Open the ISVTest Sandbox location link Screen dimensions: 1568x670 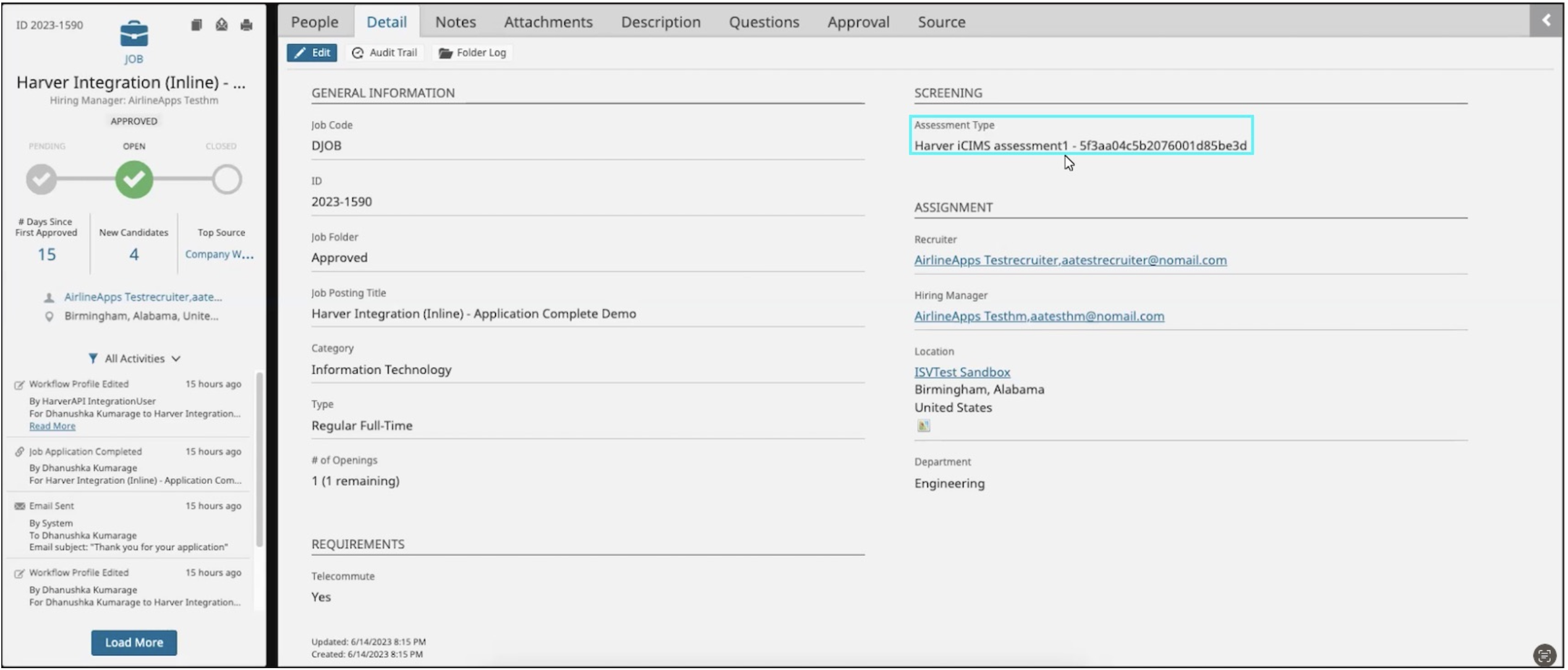point(962,372)
